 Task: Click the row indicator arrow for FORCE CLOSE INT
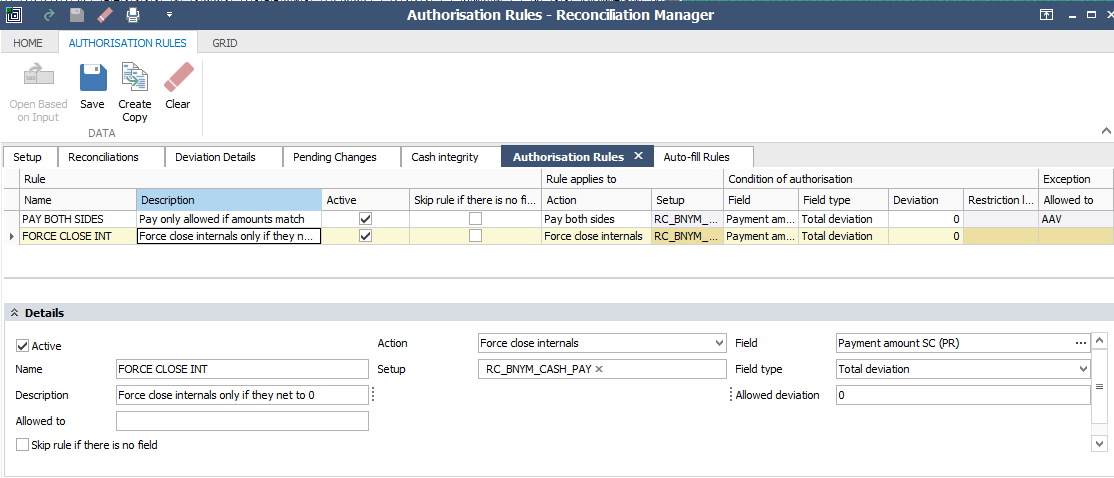pyautogui.click(x=11, y=237)
